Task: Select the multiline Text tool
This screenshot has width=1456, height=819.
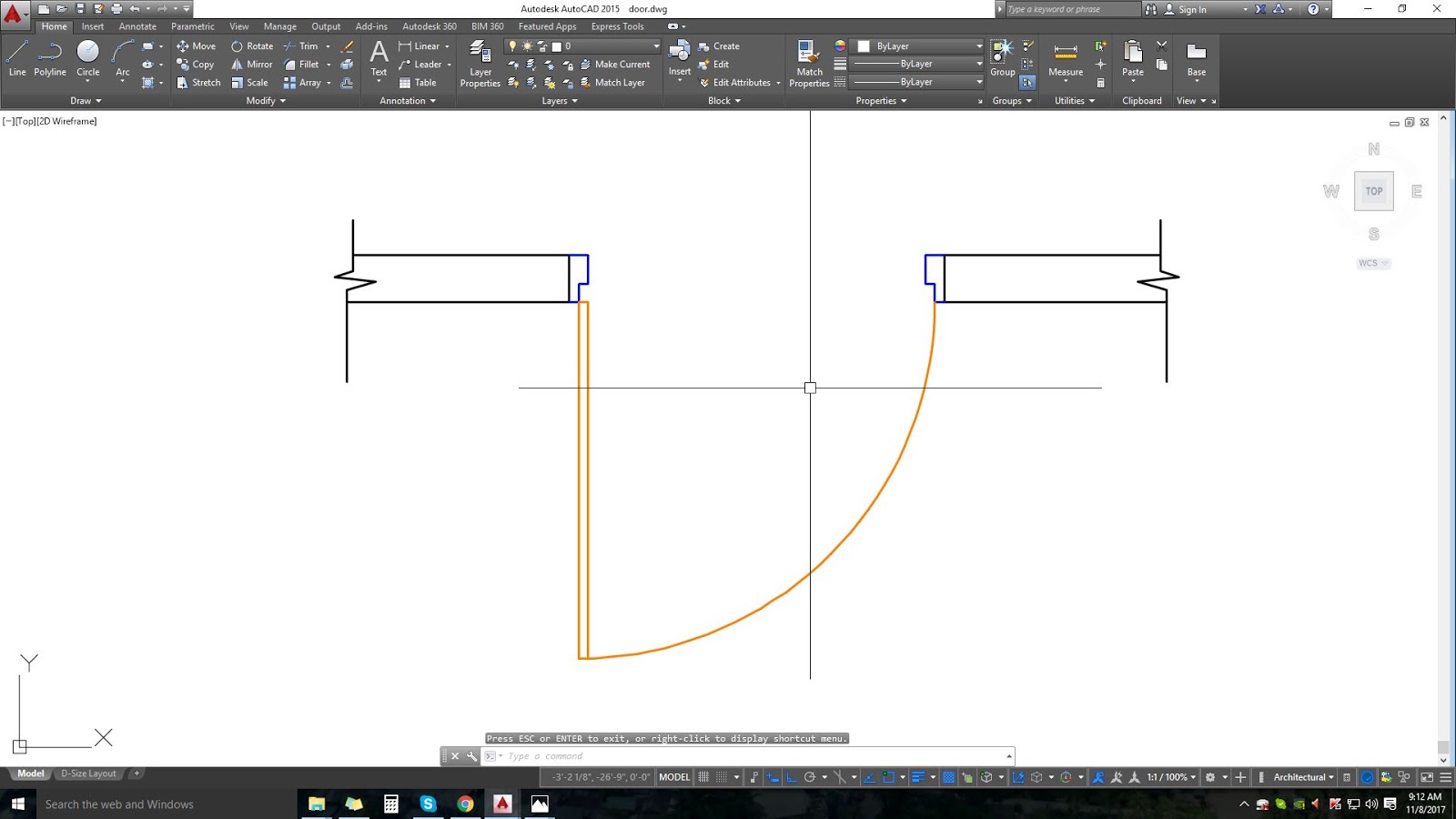Action: (378, 58)
